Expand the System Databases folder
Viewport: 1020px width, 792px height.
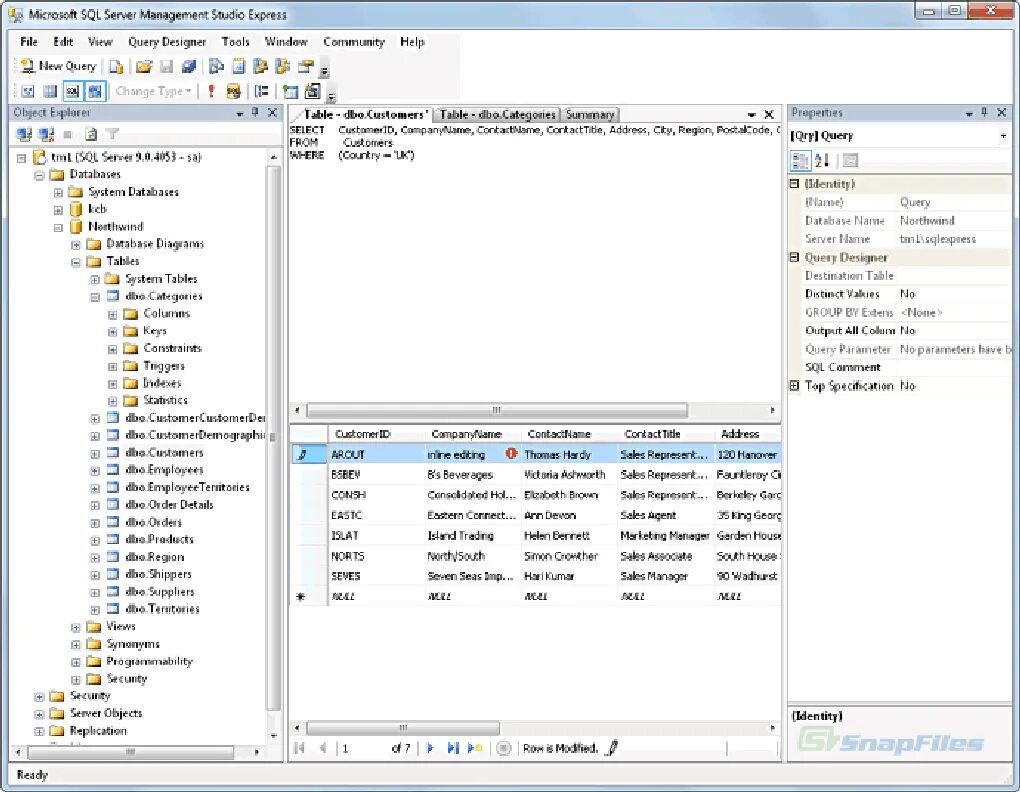point(58,192)
